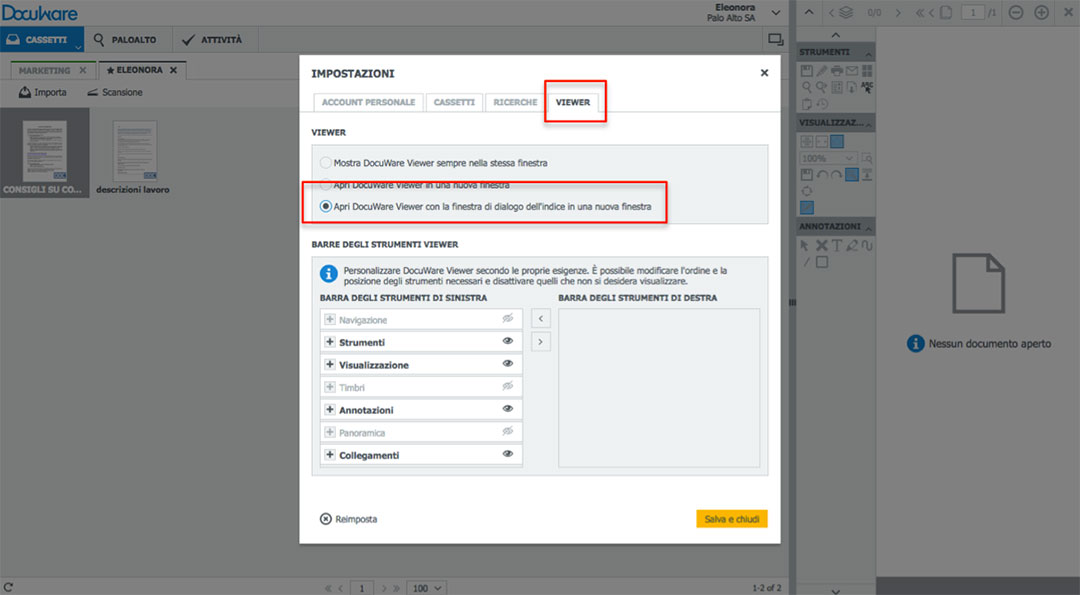Image resolution: width=1080 pixels, height=595 pixels.
Task: Collapse the Annotazioni panel header chevron
Action: [869, 227]
